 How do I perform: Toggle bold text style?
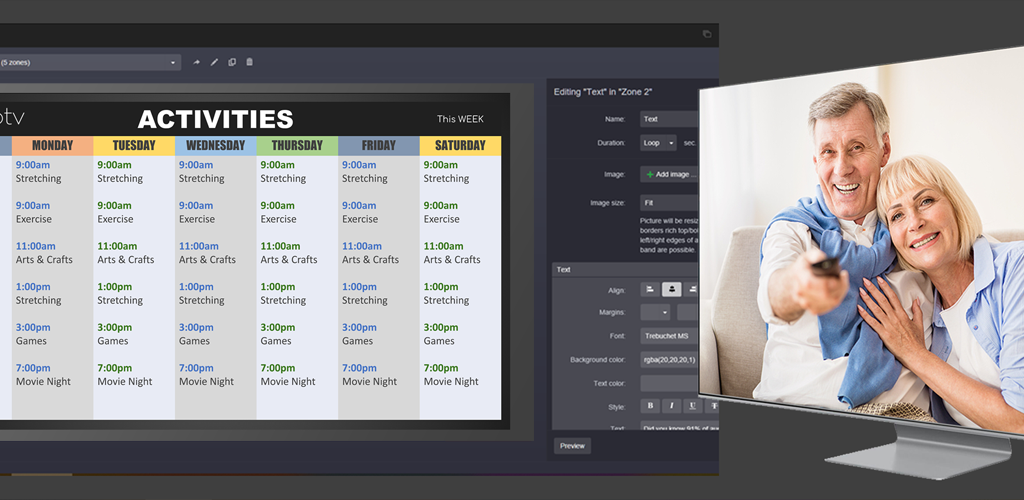650,406
